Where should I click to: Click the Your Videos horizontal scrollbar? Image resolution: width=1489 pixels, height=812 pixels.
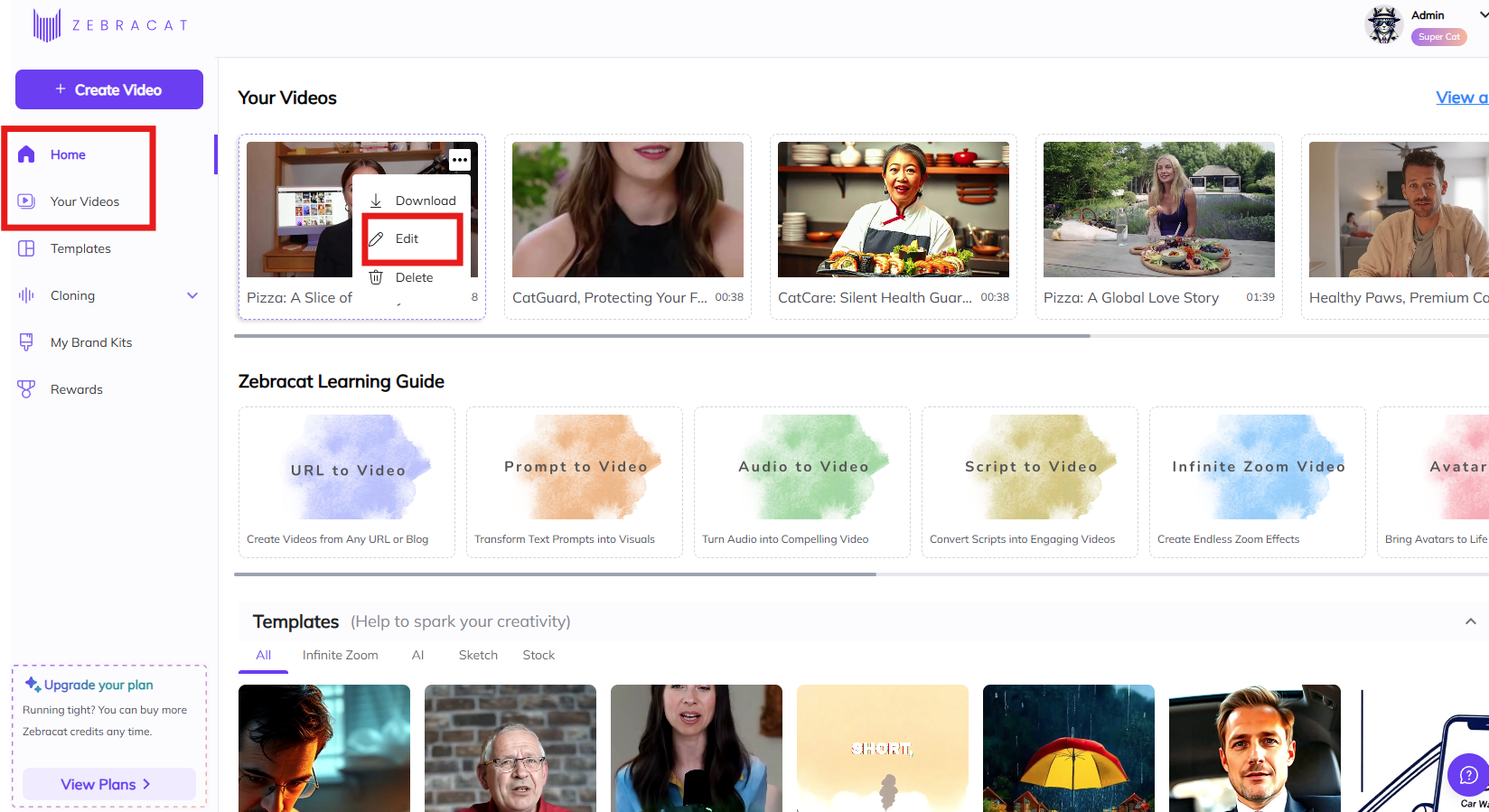click(662, 336)
